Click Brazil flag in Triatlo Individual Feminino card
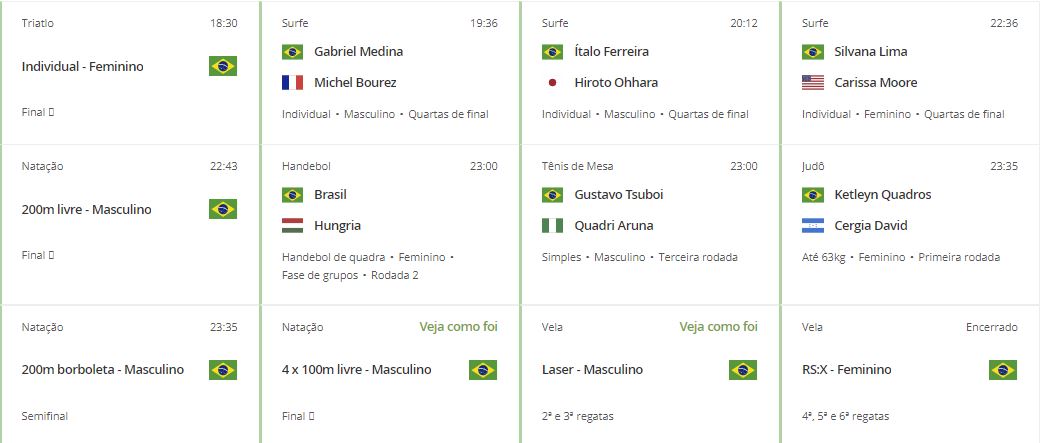The image size is (1046, 443). pos(223,66)
